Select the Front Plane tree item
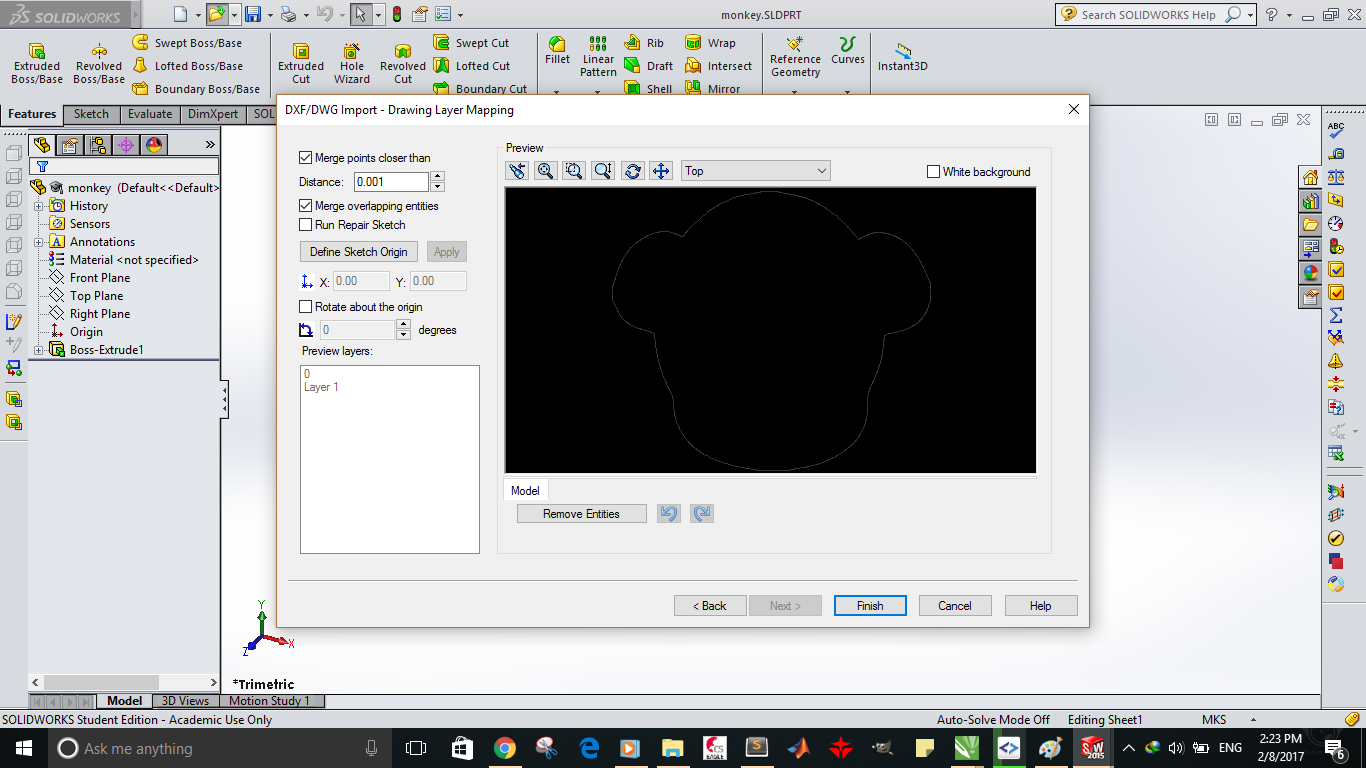1366x768 pixels. coord(99,278)
